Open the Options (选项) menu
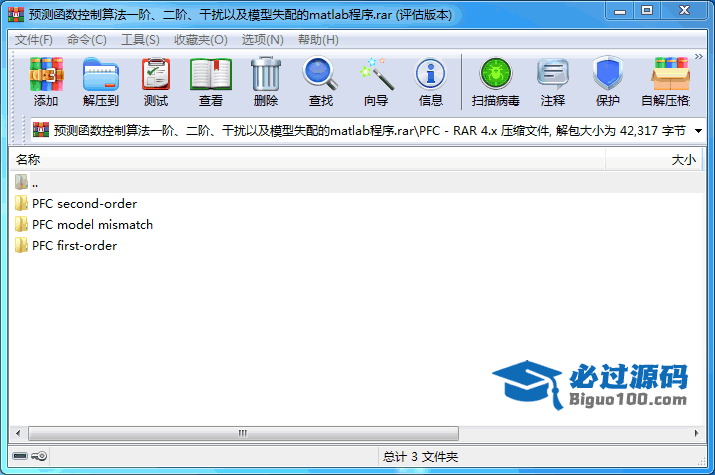The image size is (715, 475). pyautogui.click(x=262, y=40)
